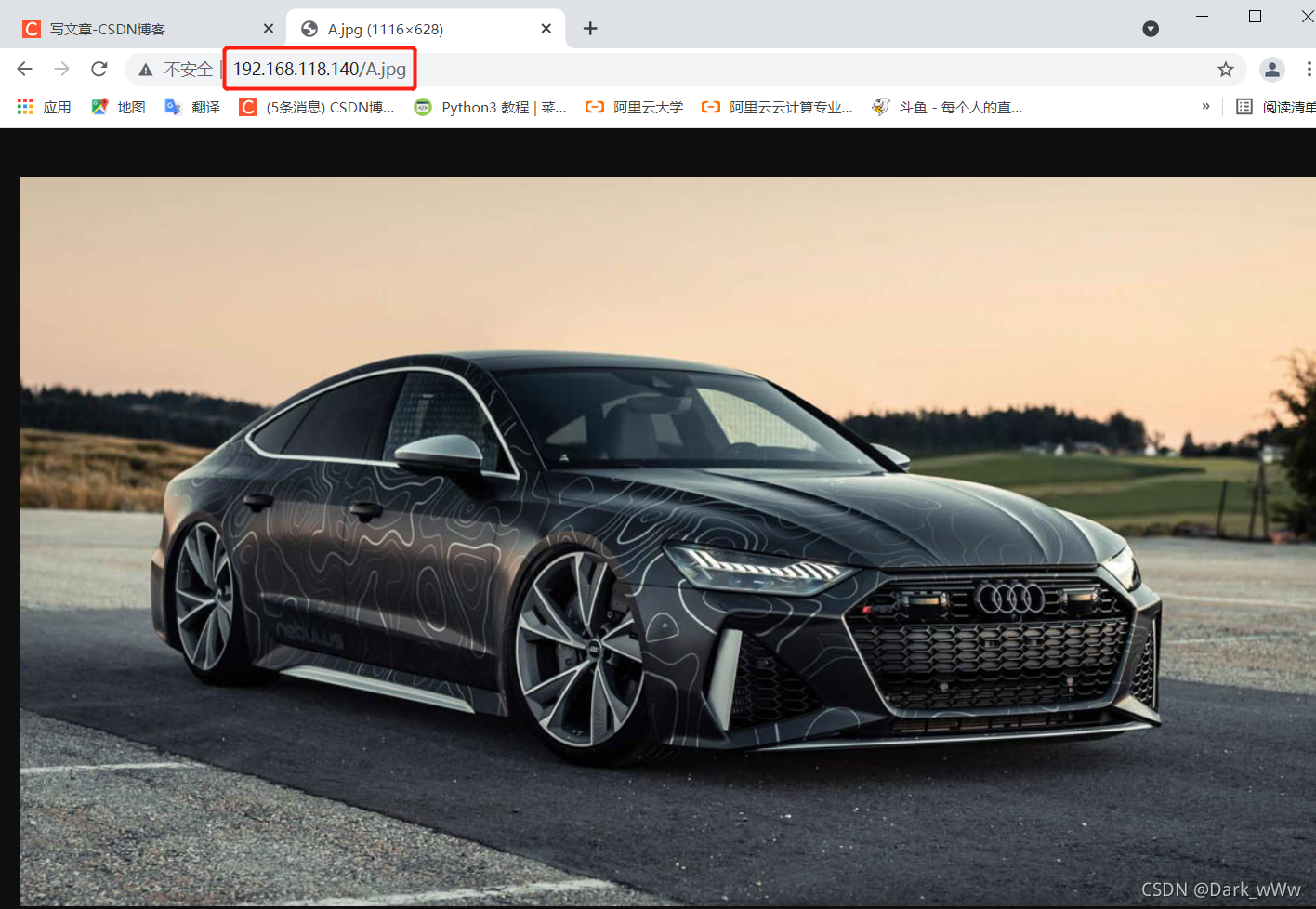The height and width of the screenshot is (909, 1316).
Task: Open the 地图 bookmark
Action: [118, 107]
